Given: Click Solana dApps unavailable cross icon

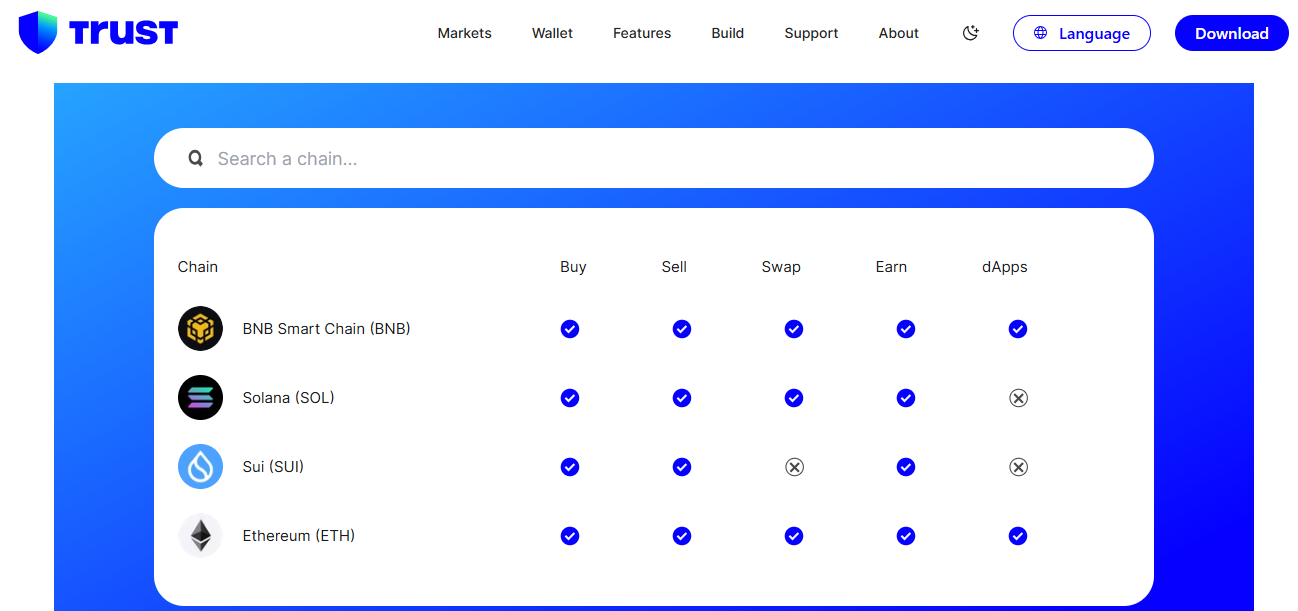Looking at the screenshot, I should tap(1018, 398).
